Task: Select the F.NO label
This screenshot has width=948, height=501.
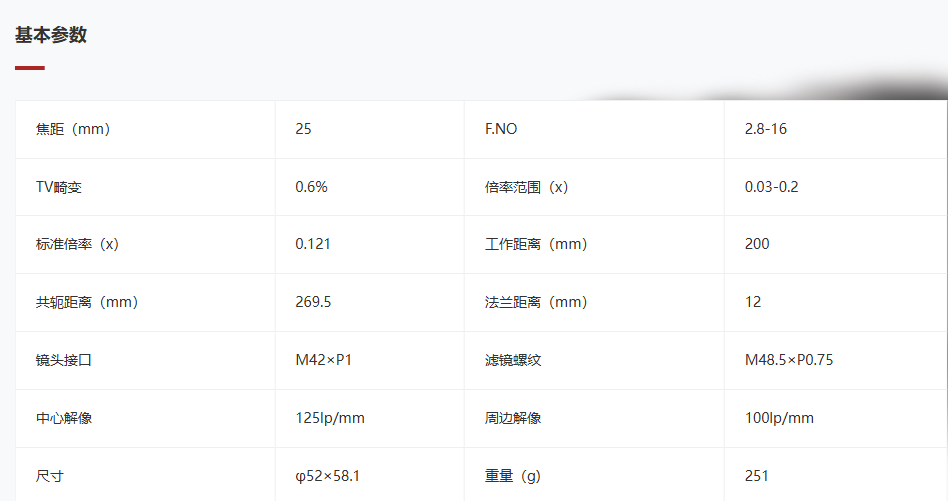Action: [501, 129]
